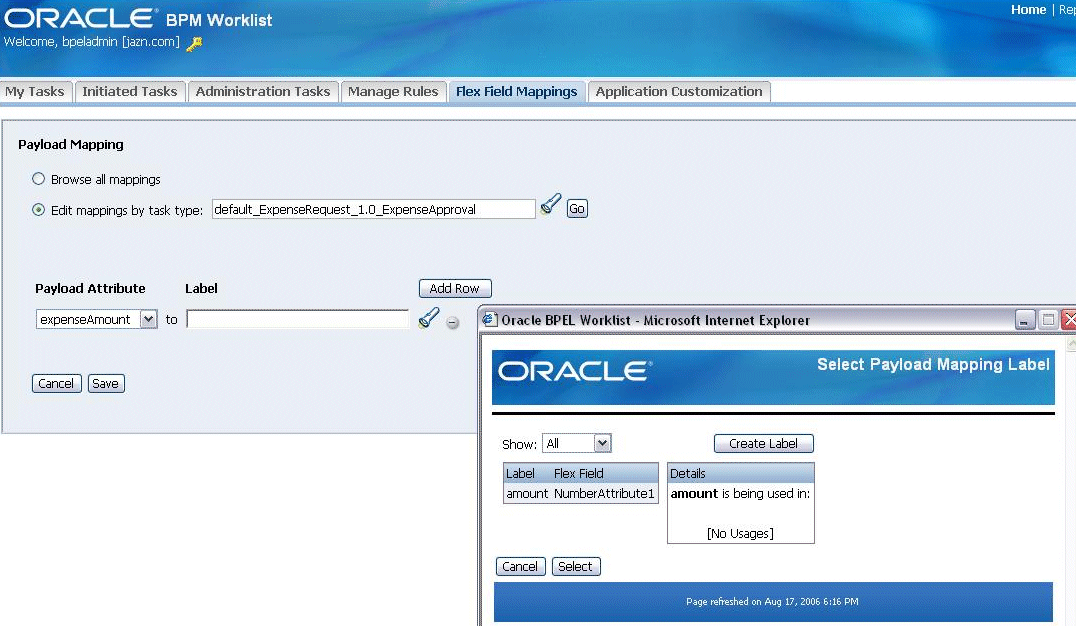This screenshot has height=626, width=1076.
Task: Click the Add Row button
Action: [x=455, y=288]
